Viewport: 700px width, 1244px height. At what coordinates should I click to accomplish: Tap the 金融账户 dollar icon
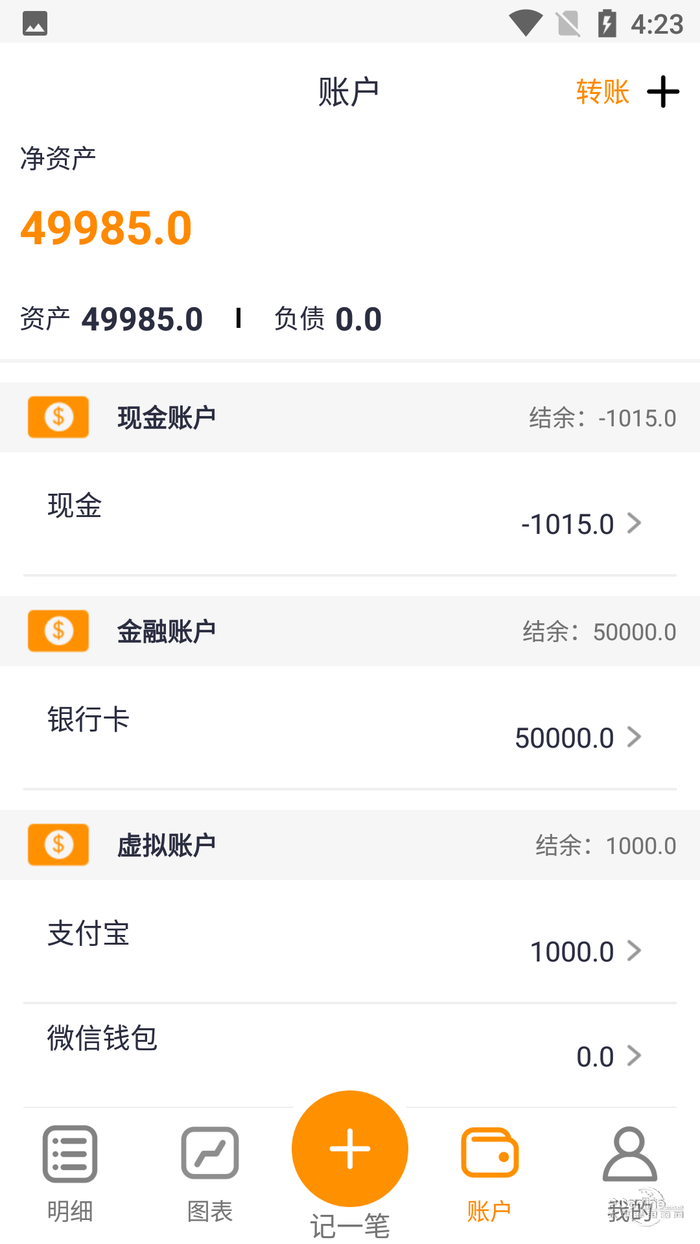click(58, 631)
